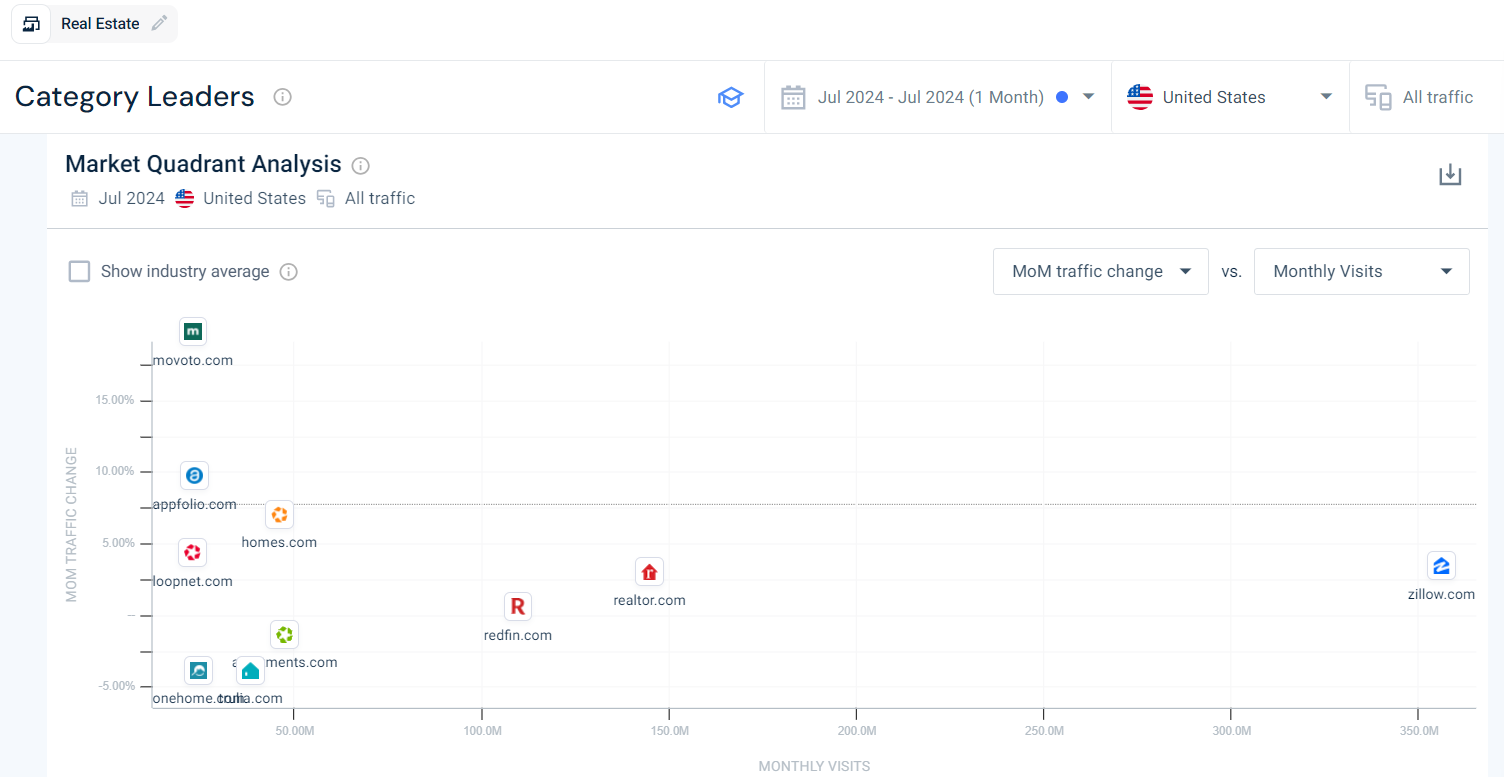Screen dimensions: 1504x777
Task: Open the All traffic filter dropdown
Action: point(1426,97)
